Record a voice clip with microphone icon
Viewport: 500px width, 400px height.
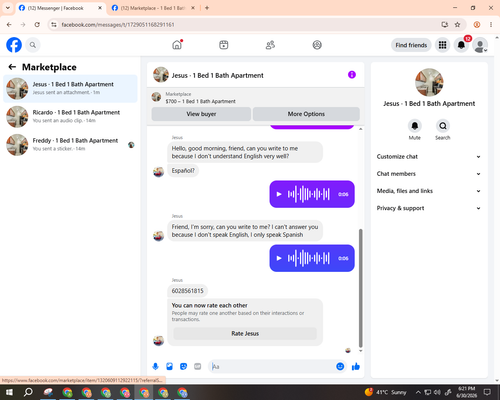[x=155, y=367]
